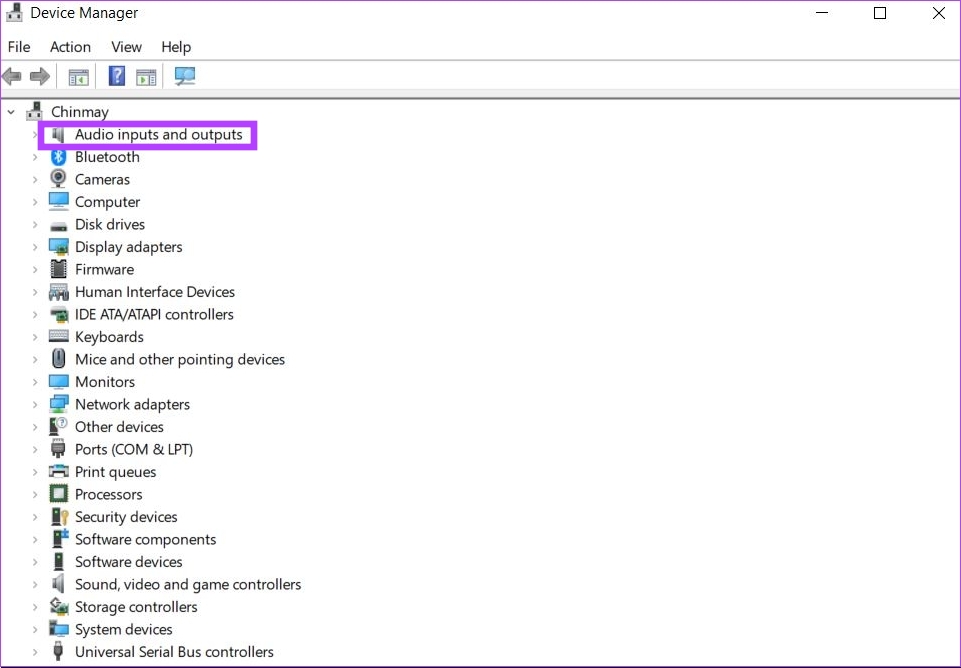Click the Universal Serial Bus controllers icon

coord(58,651)
